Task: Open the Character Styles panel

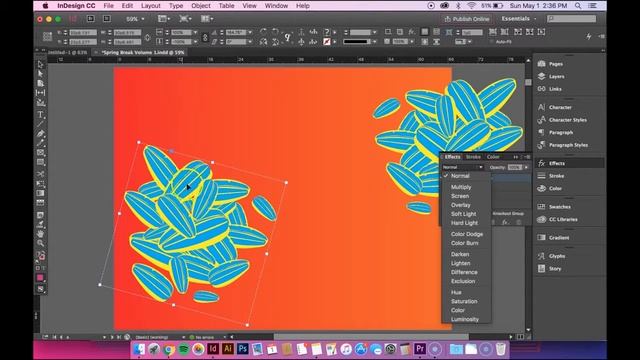Action: [568, 120]
